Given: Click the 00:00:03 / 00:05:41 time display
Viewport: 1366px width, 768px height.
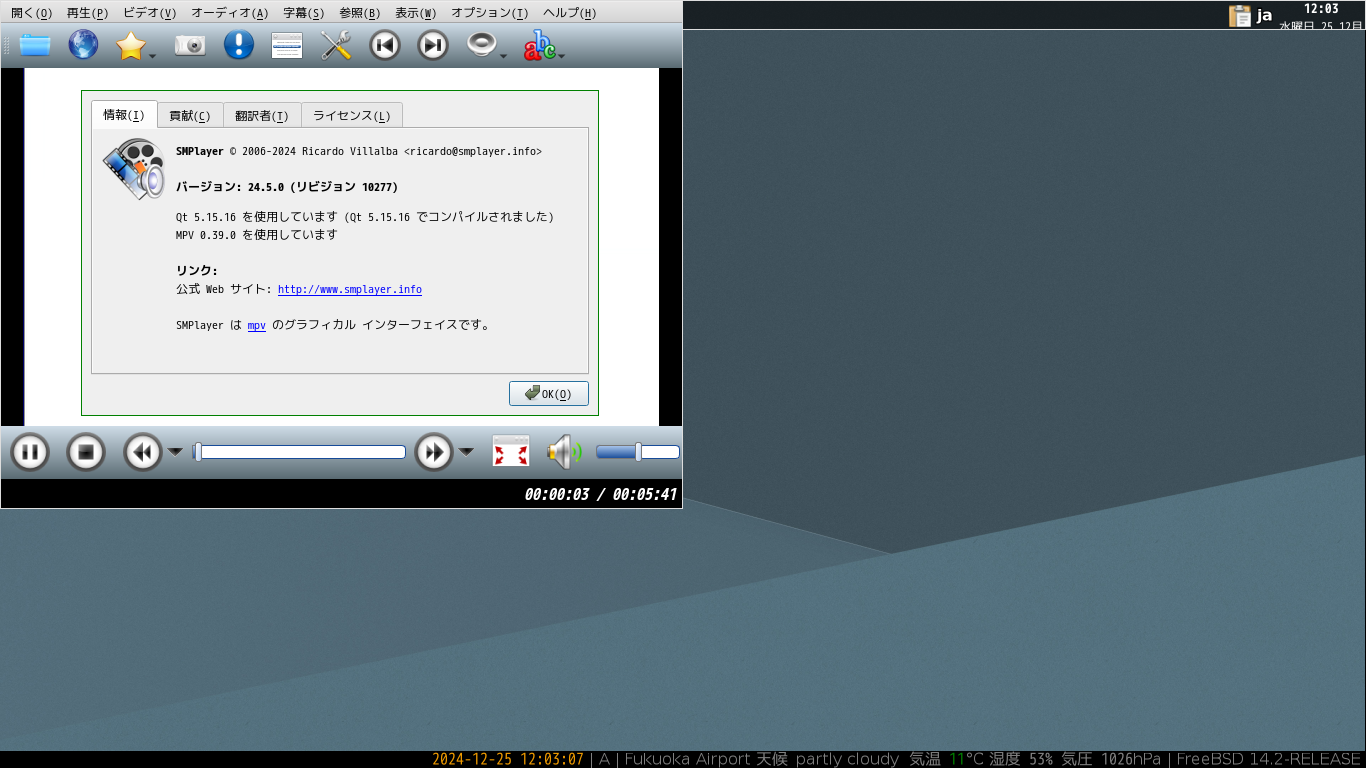Looking at the screenshot, I should pos(601,494).
